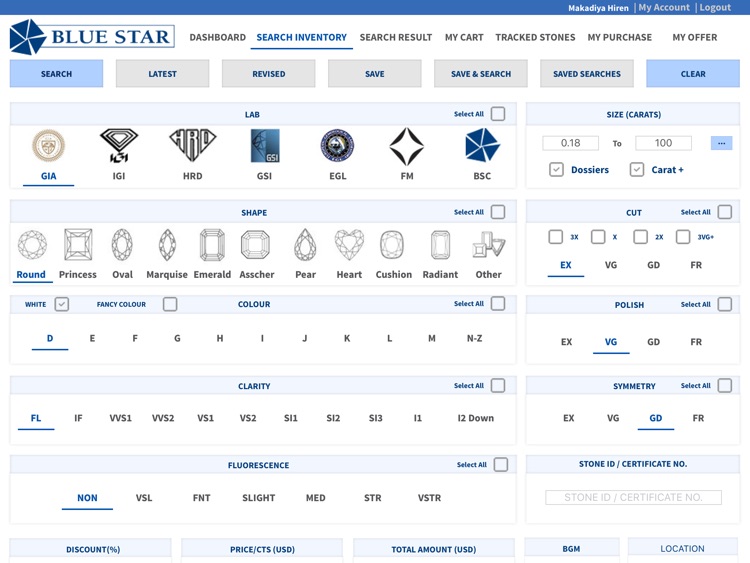
Task: Open MY OFFER tab
Action: [x=695, y=37]
